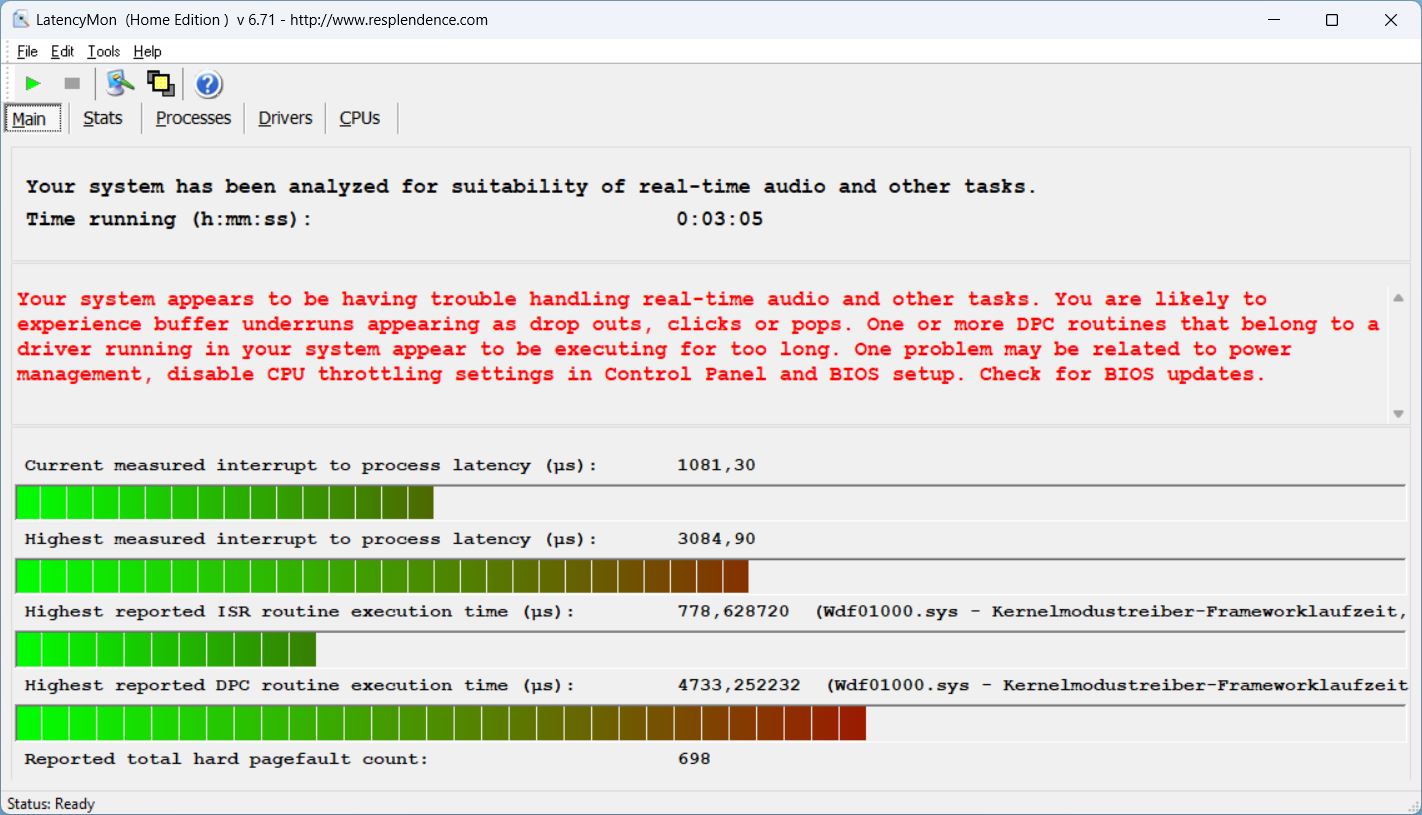This screenshot has width=1422, height=815.
Task: Open the File menu
Action: (27, 52)
